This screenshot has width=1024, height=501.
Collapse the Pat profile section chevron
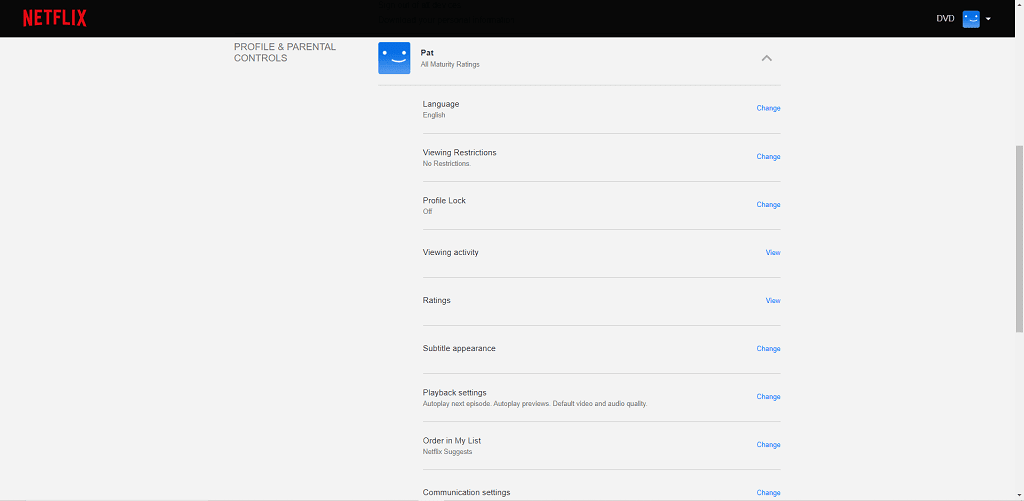point(767,58)
